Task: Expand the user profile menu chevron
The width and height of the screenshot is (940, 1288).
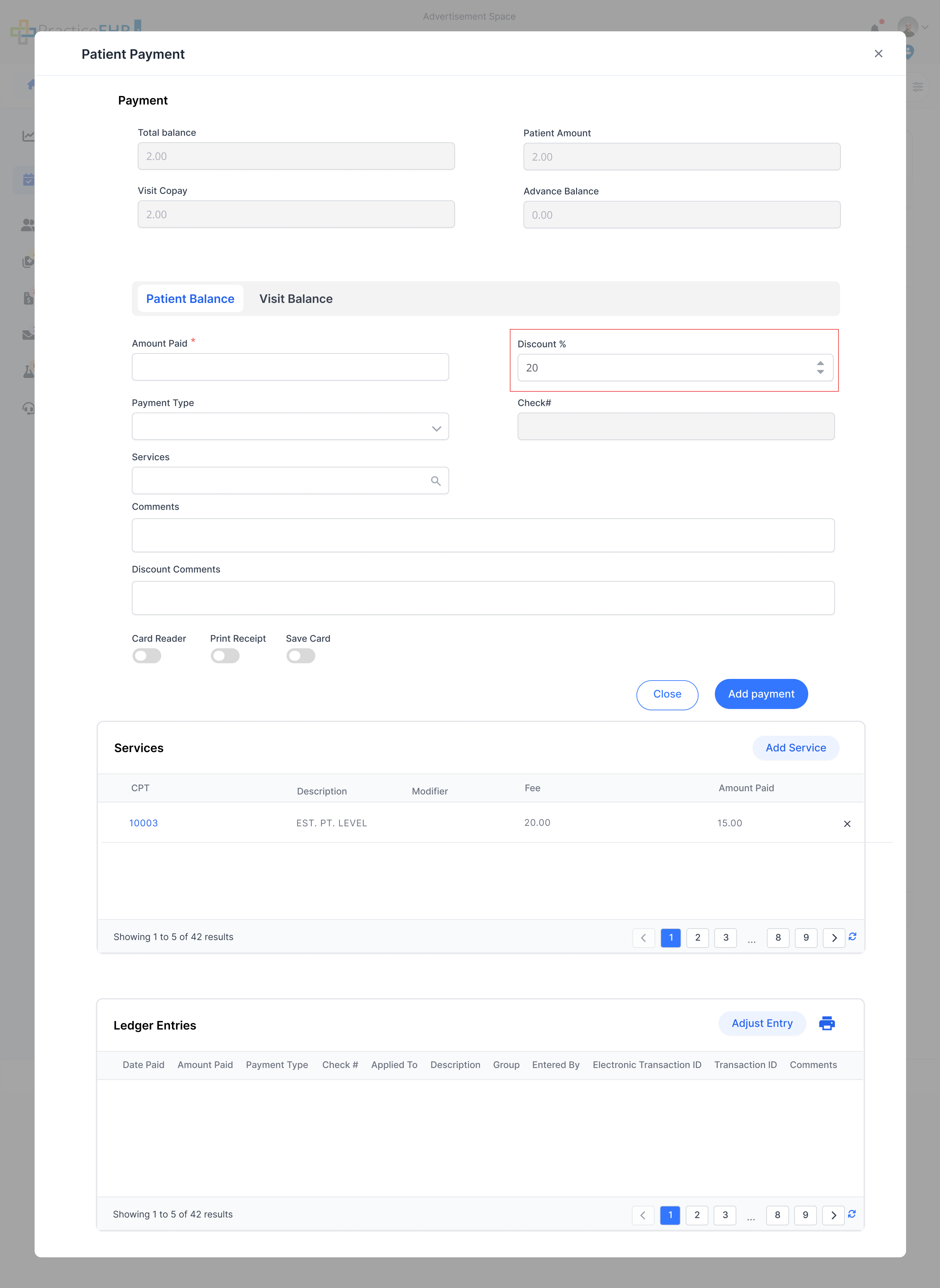Action: pyautogui.click(x=925, y=27)
